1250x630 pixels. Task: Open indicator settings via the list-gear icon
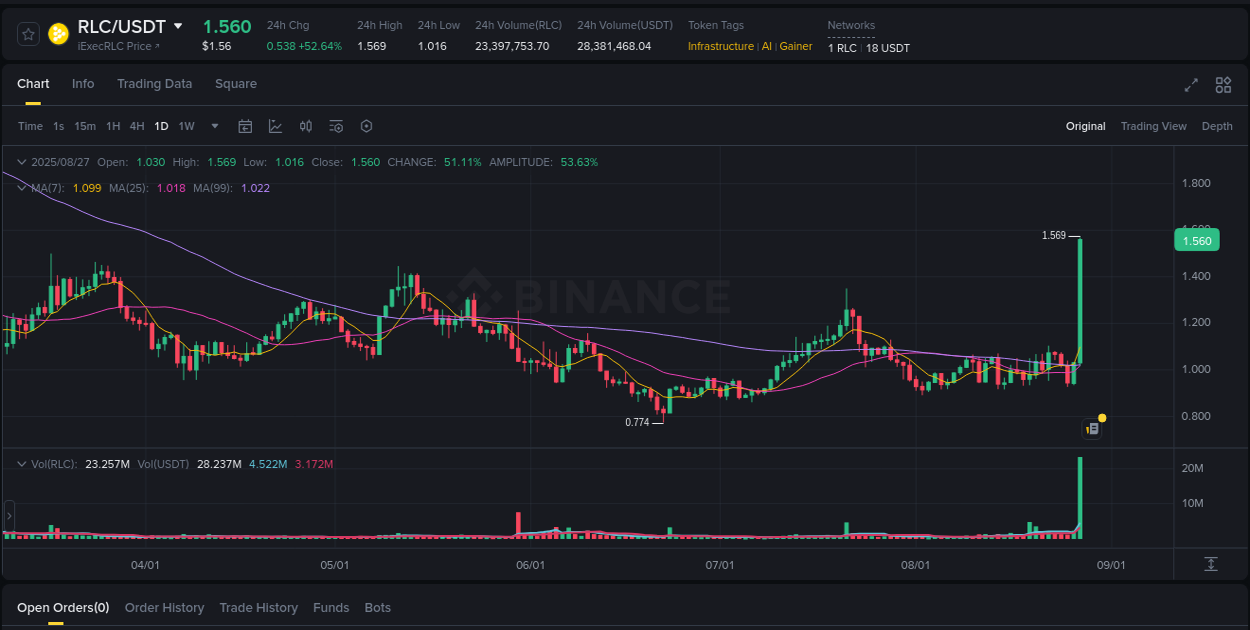click(x=335, y=126)
